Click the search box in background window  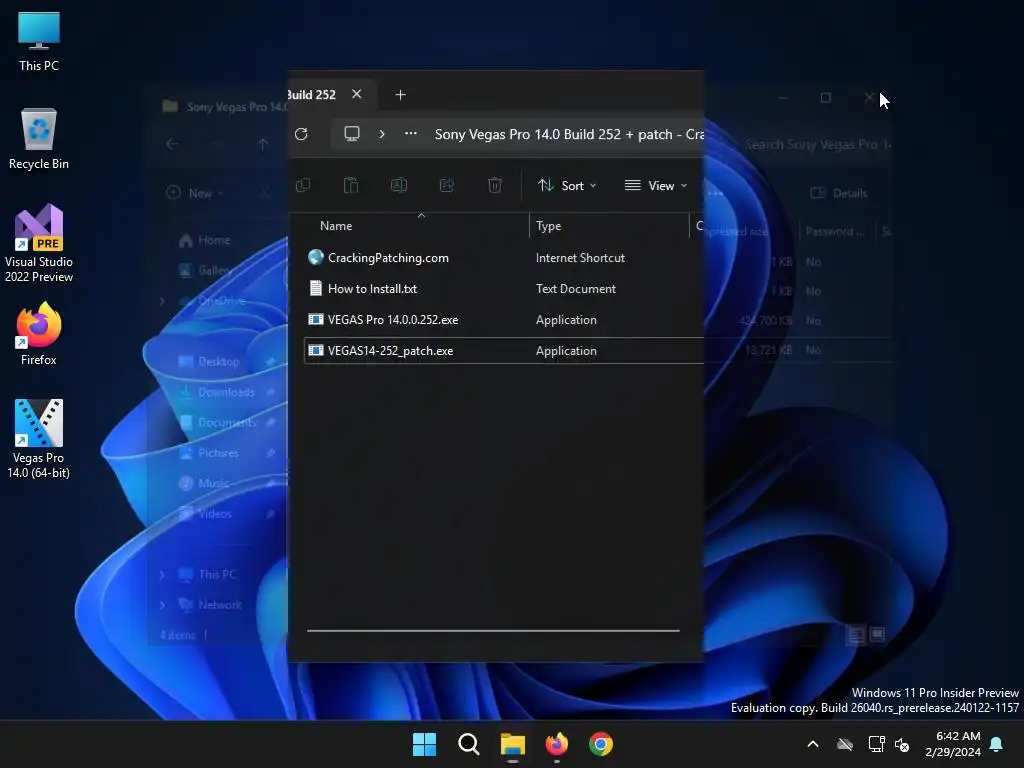(816, 144)
